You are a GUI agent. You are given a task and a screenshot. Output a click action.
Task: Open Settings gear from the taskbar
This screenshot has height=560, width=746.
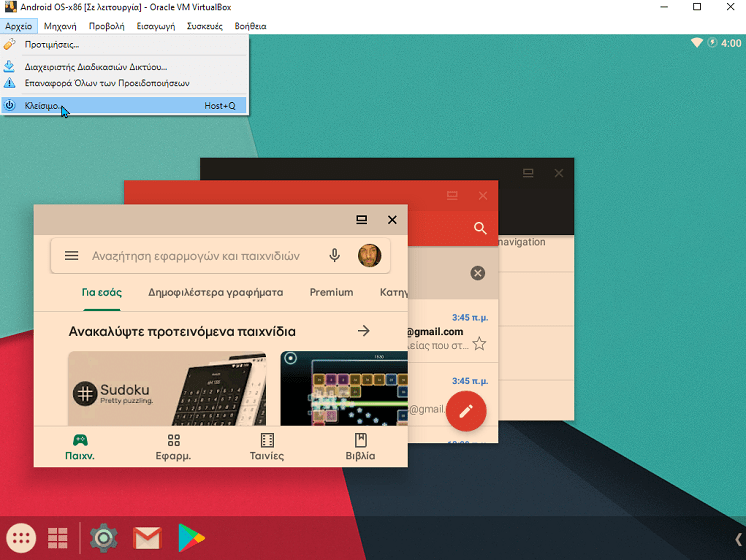[x=103, y=538]
